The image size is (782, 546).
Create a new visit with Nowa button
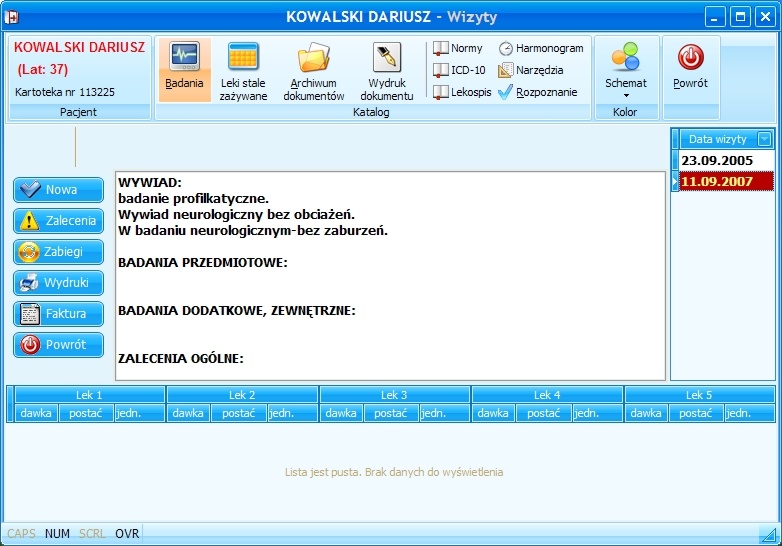click(x=58, y=189)
